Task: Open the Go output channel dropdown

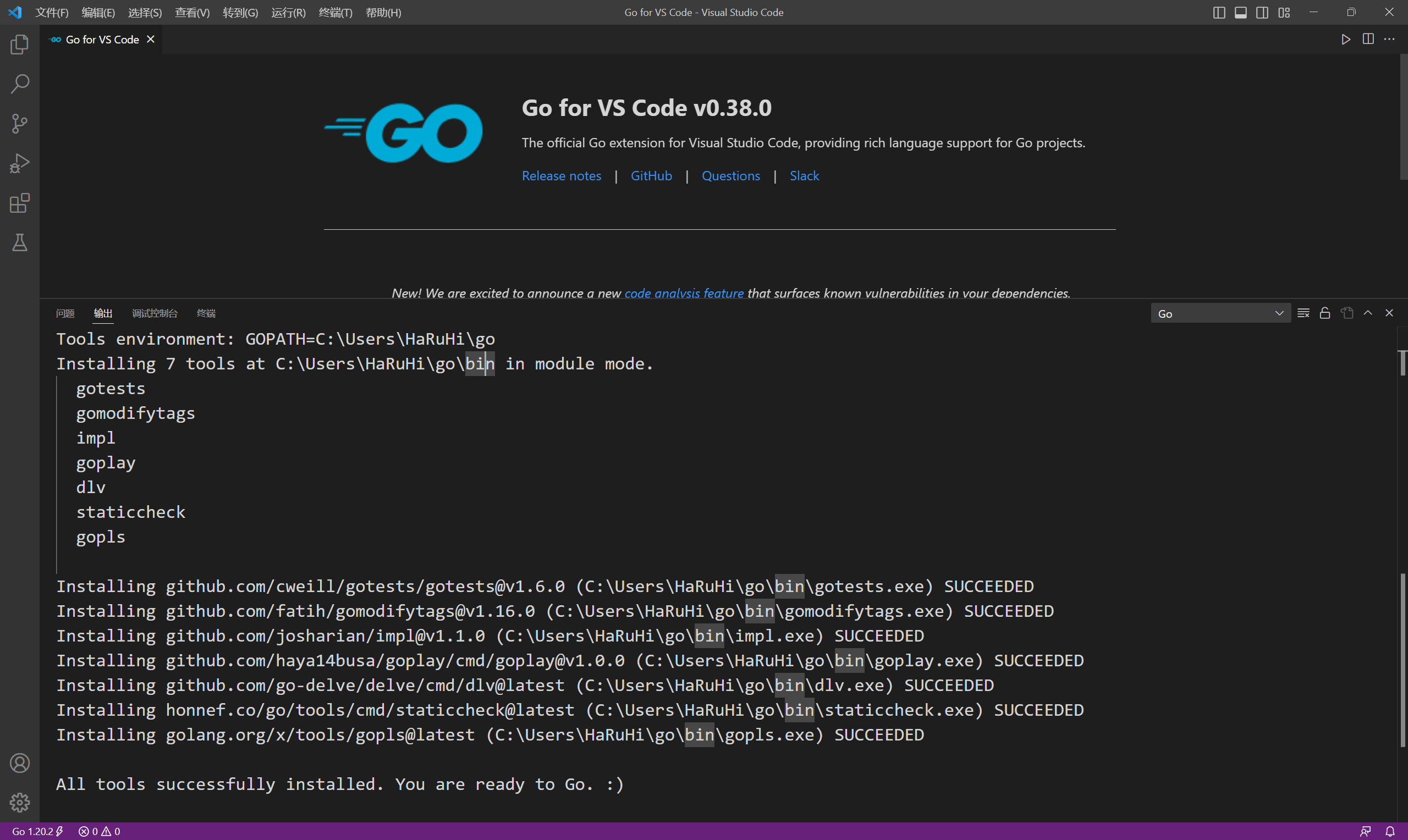Action: (1220, 313)
